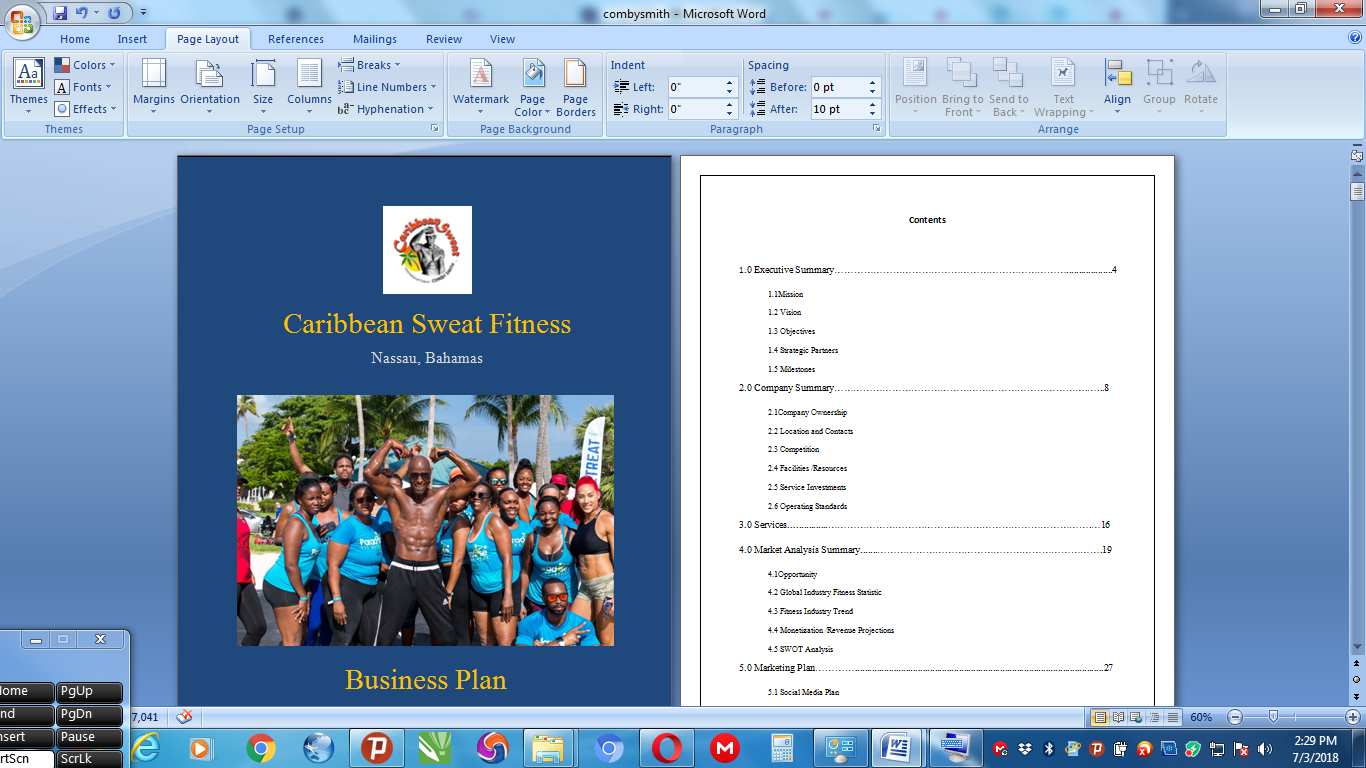Open the Themes gallery
Viewport: 1366px width, 768px height.
pos(28,87)
